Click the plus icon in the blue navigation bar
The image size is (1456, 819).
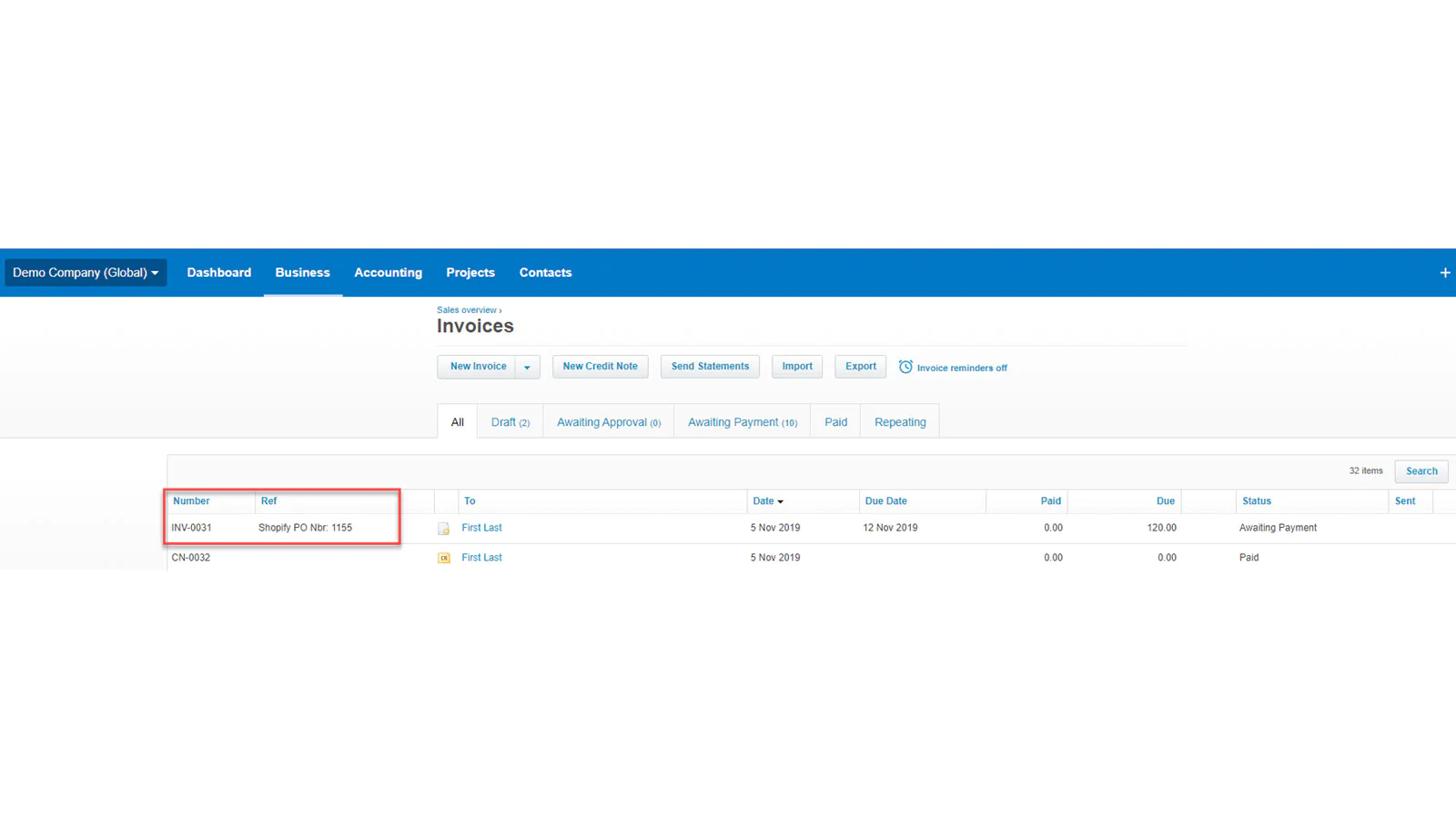1444,272
